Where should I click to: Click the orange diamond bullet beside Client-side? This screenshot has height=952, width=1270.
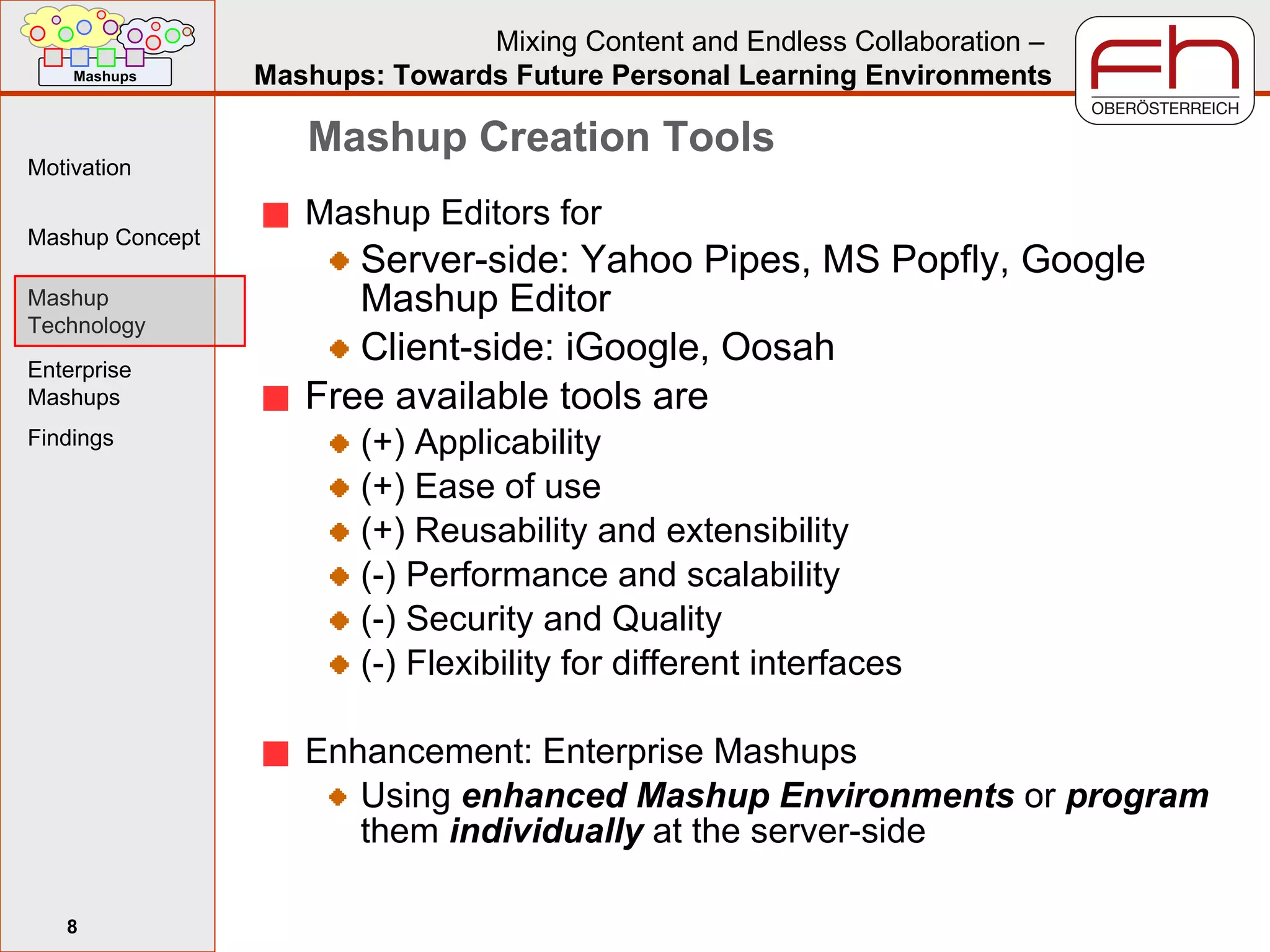click(x=339, y=349)
